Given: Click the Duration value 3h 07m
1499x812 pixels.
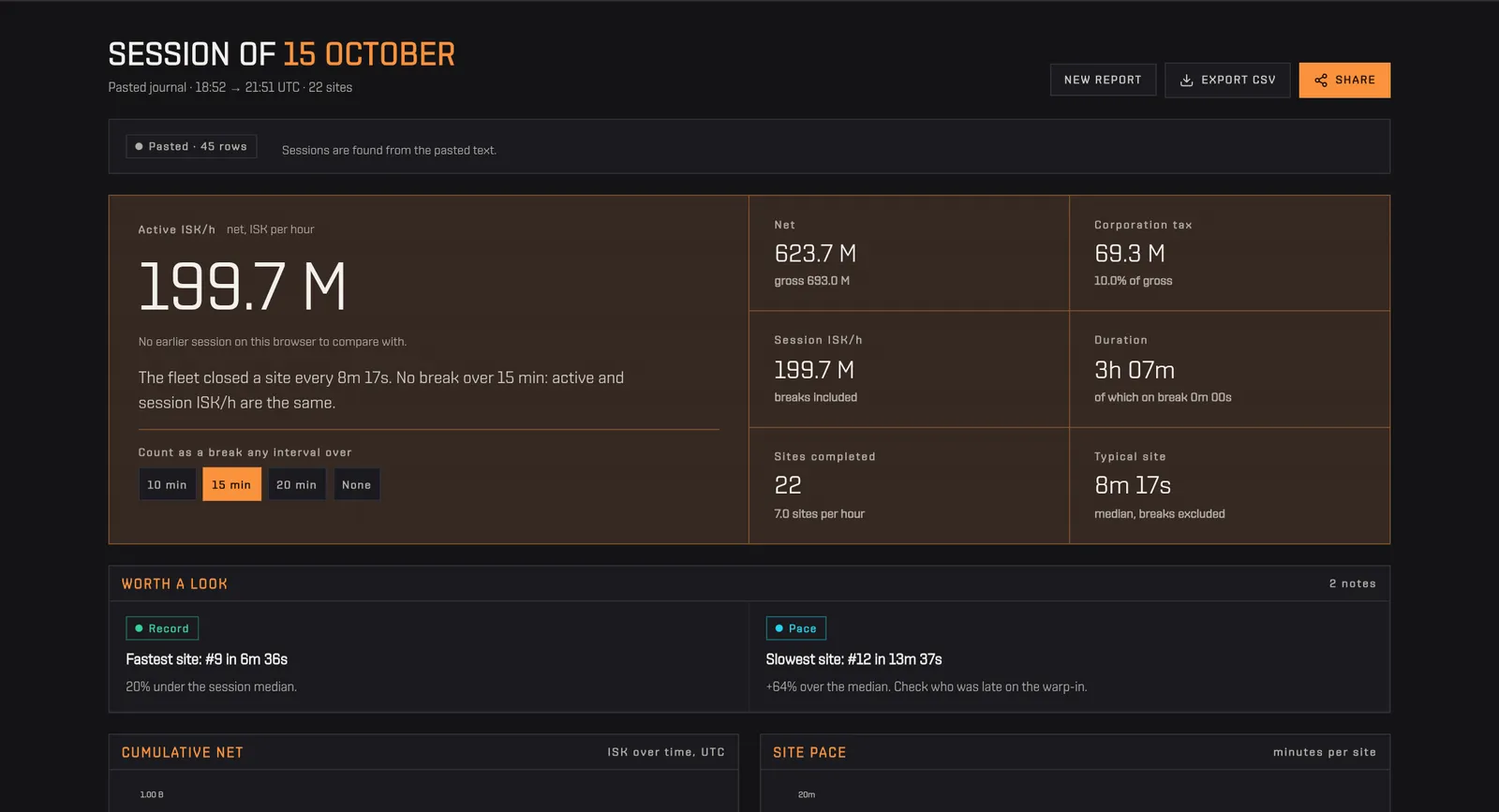Looking at the screenshot, I should click(1135, 370).
